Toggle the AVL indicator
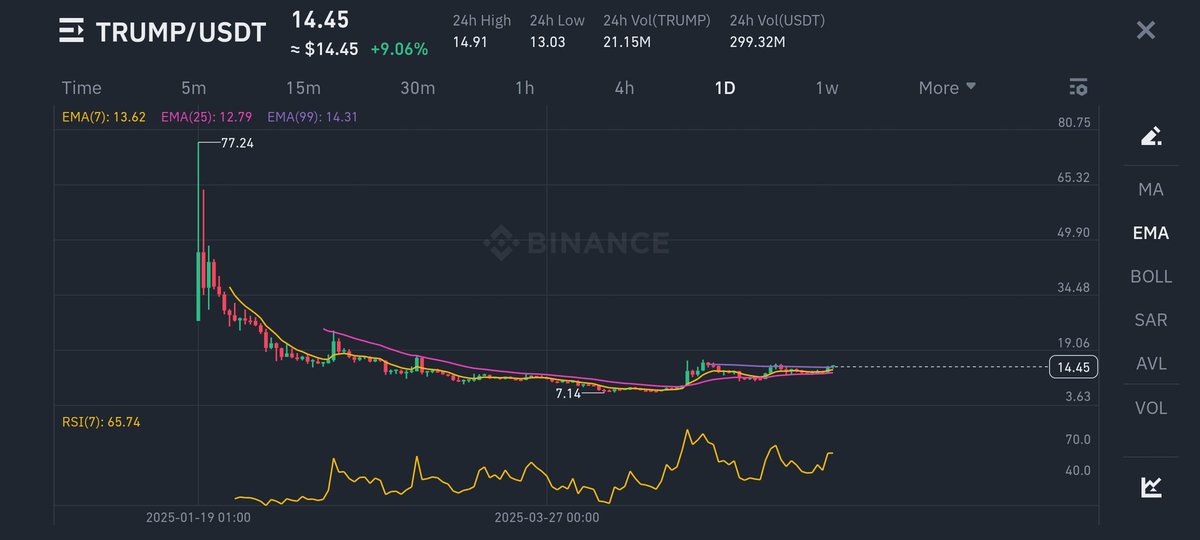1200x540 pixels. (x=1151, y=364)
